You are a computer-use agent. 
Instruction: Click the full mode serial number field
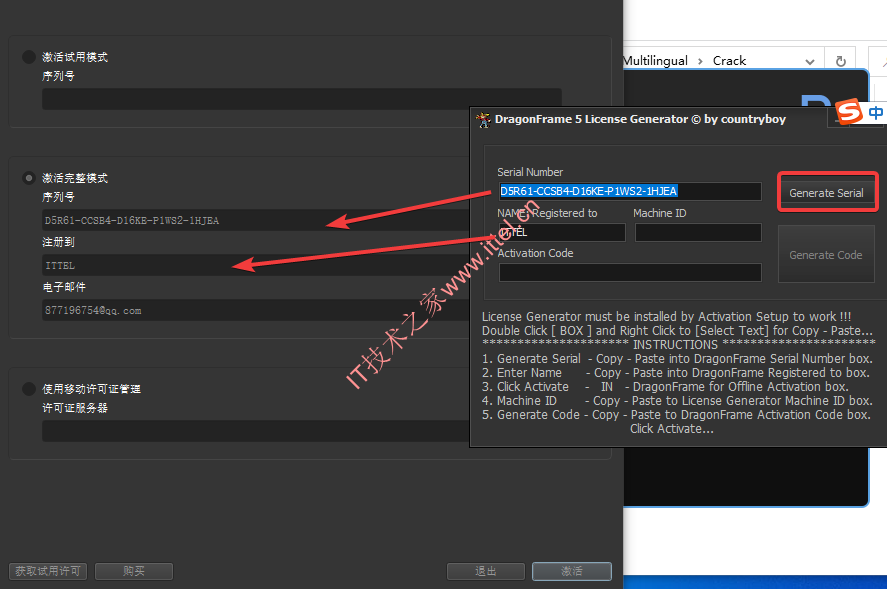click(256, 221)
